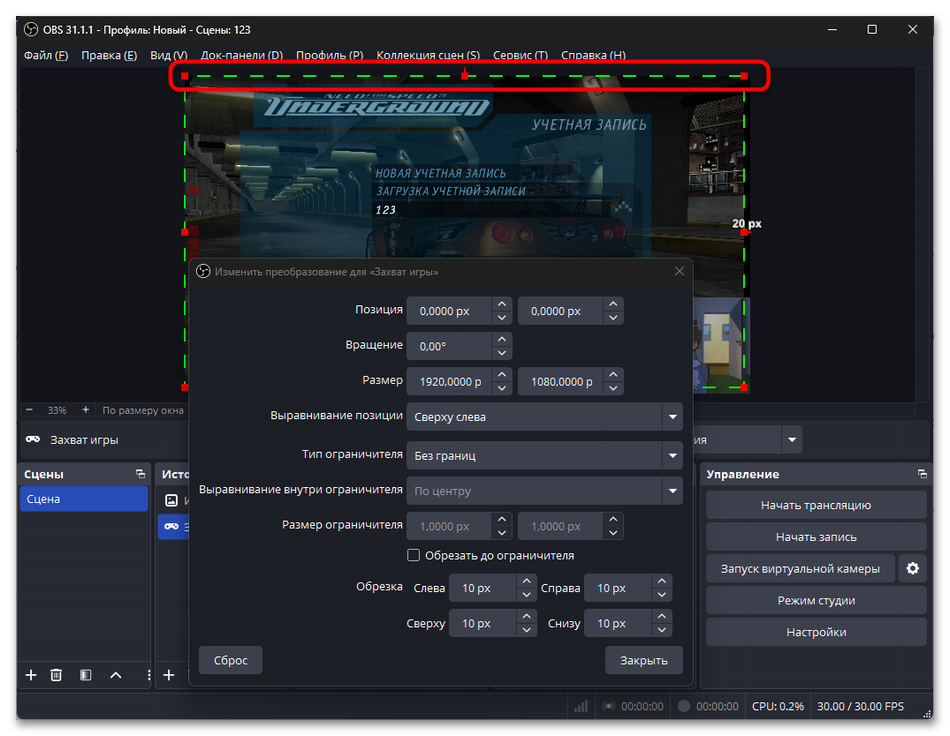Click the CPU: 0.2% status bar entry

click(x=778, y=706)
